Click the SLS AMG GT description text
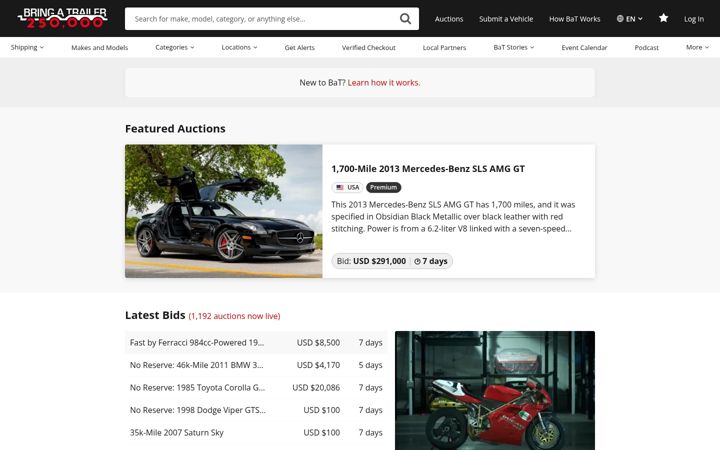This screenshot has height=450, width=720. [x=453, y=217]
